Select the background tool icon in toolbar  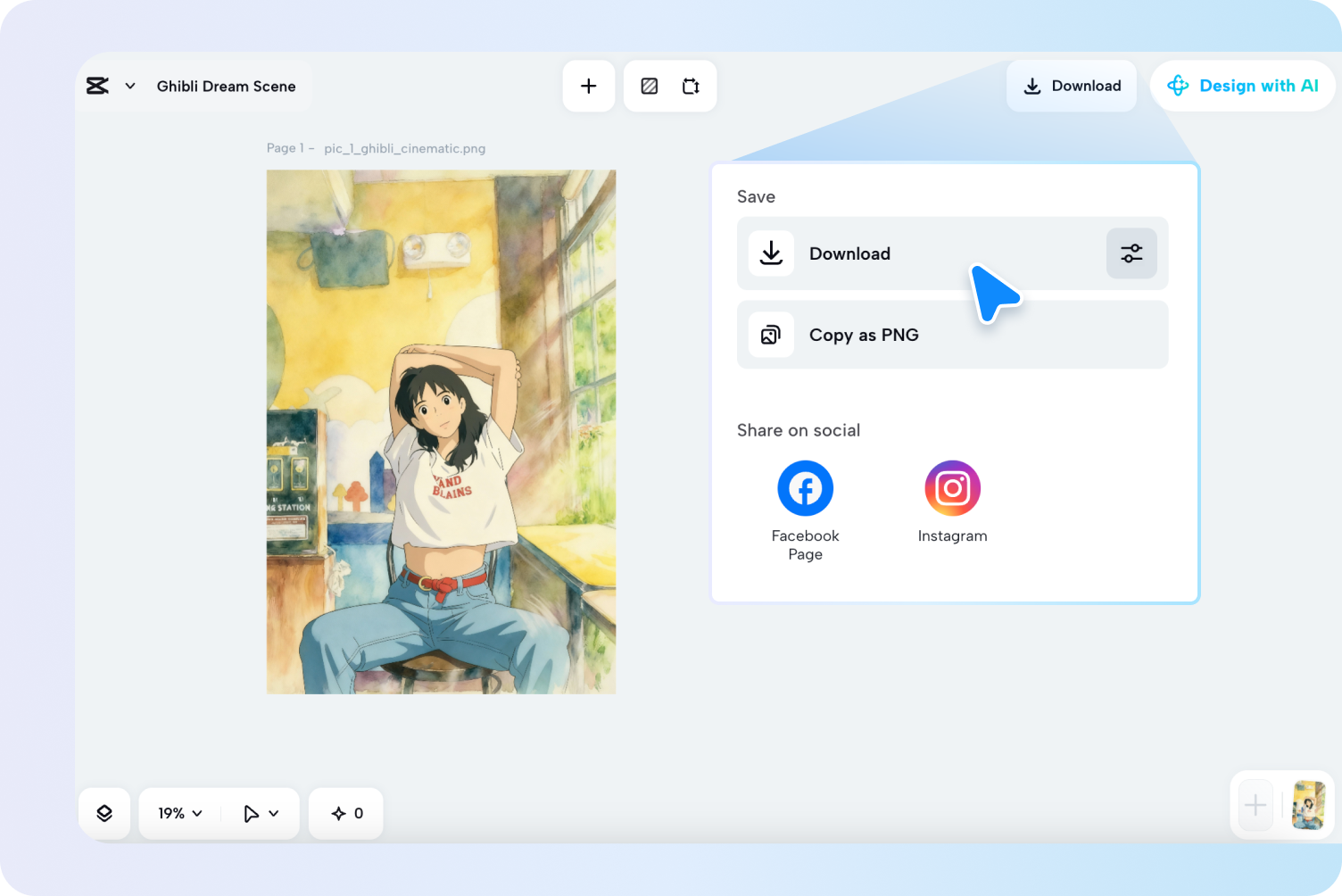[650, 86]
